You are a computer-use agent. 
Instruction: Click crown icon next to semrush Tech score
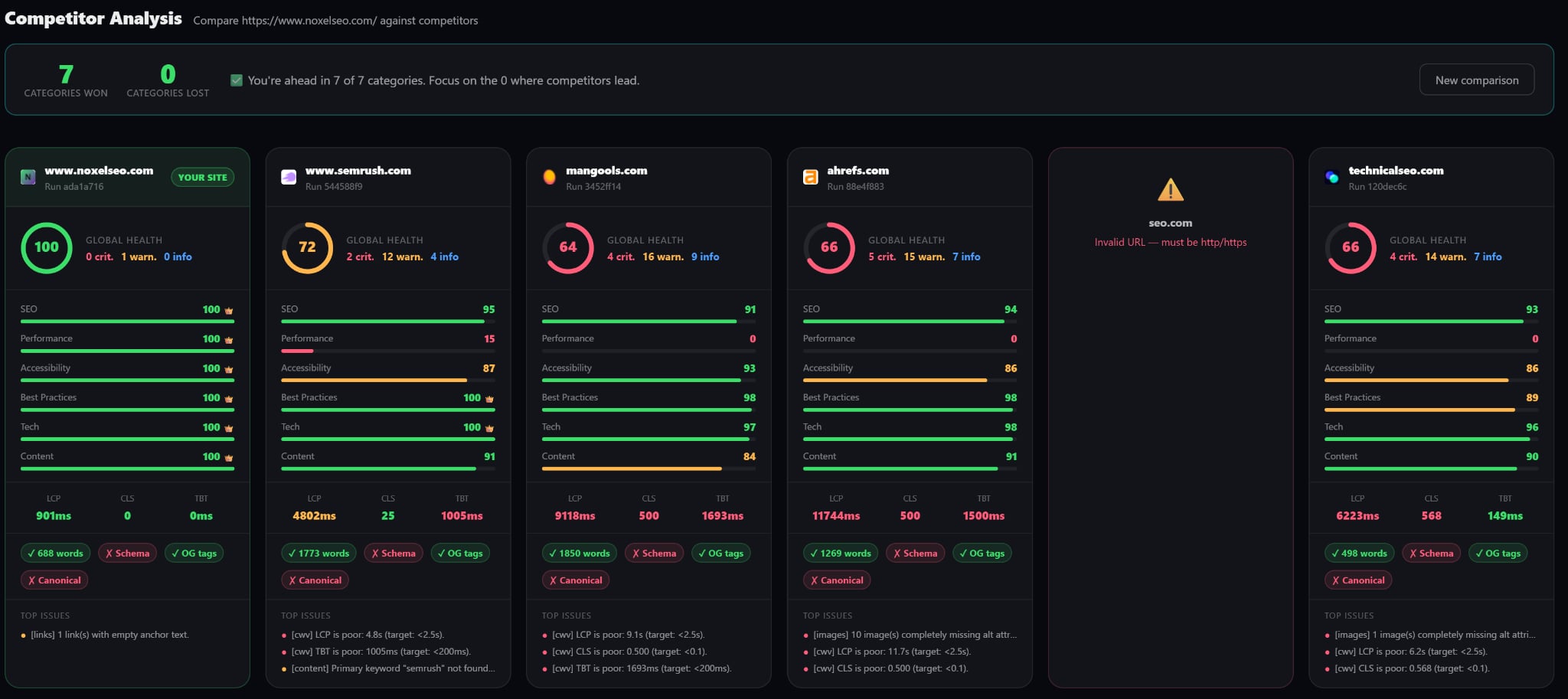click(489, 428)
